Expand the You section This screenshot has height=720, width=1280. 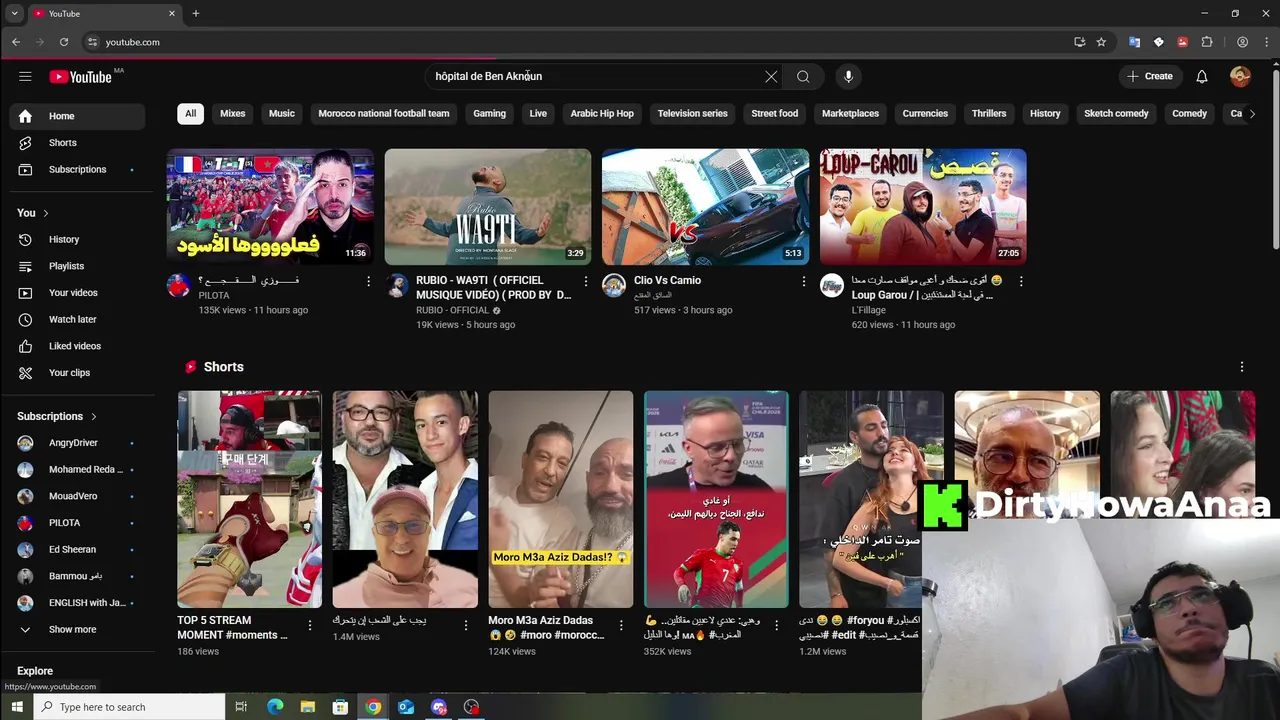(x=33, y=213)
